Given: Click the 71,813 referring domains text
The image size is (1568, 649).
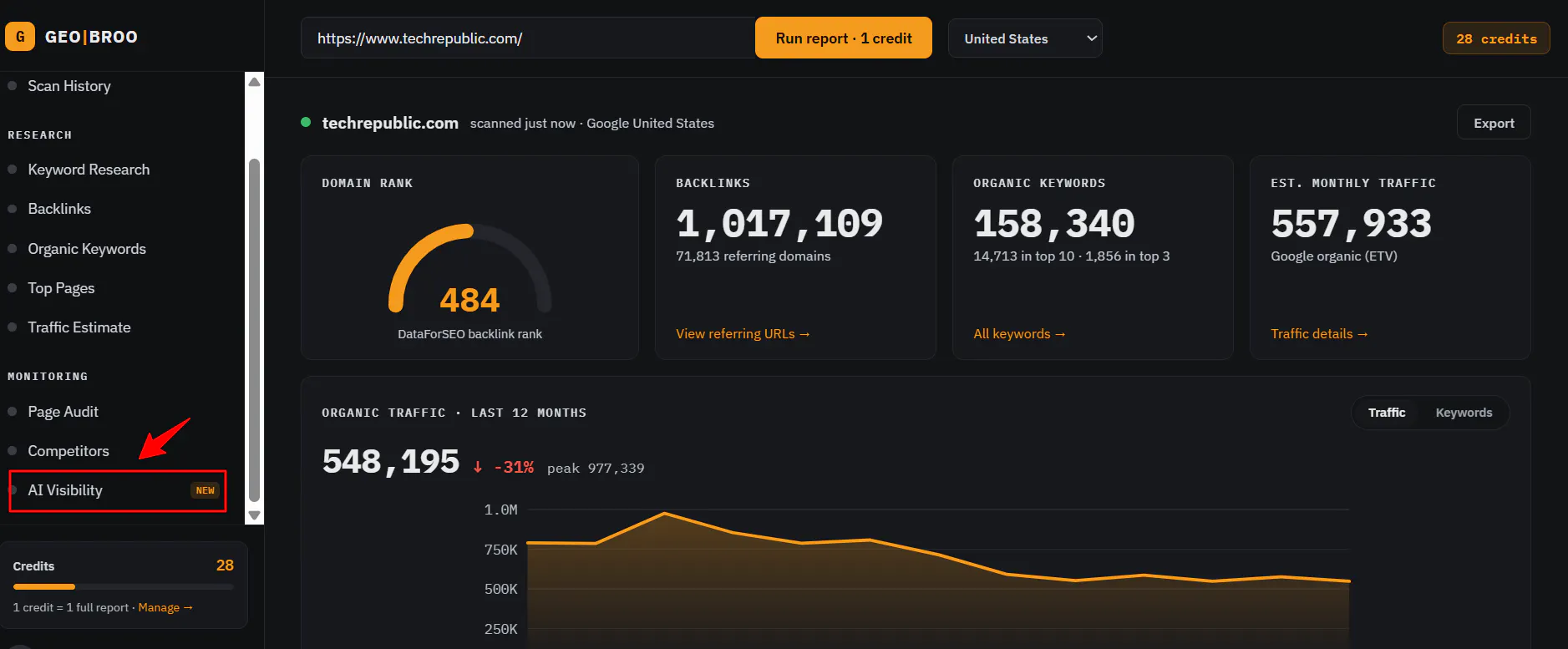Looking at the screenshot, I should 753,256.
